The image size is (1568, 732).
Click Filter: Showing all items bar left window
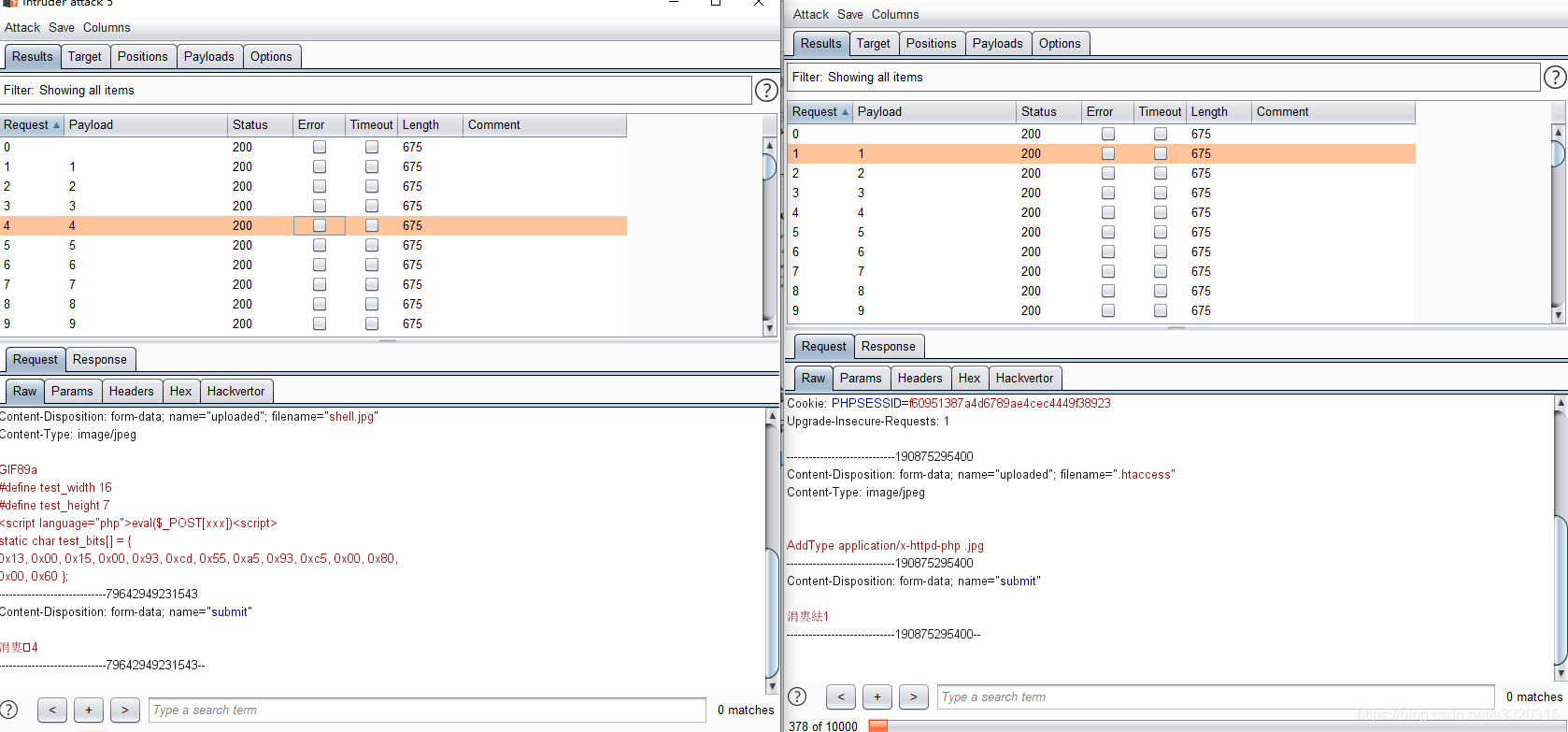[376, 90]
